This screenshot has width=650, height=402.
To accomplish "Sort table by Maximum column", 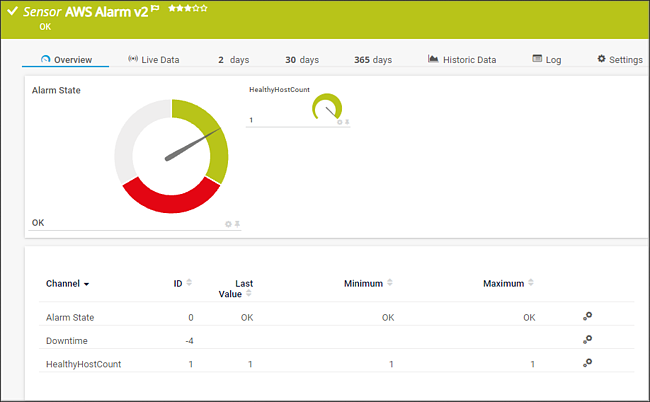I will [x=508, y=283].
